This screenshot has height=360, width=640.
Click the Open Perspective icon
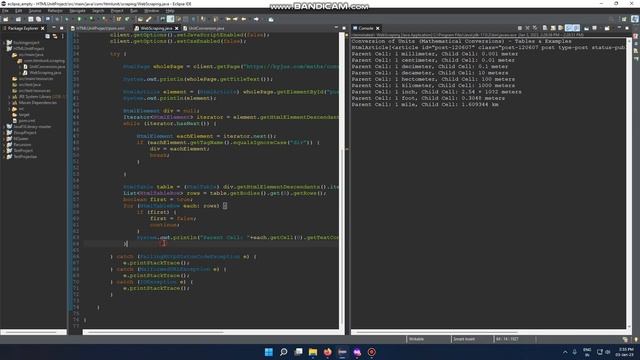click(x=624, y=19)
